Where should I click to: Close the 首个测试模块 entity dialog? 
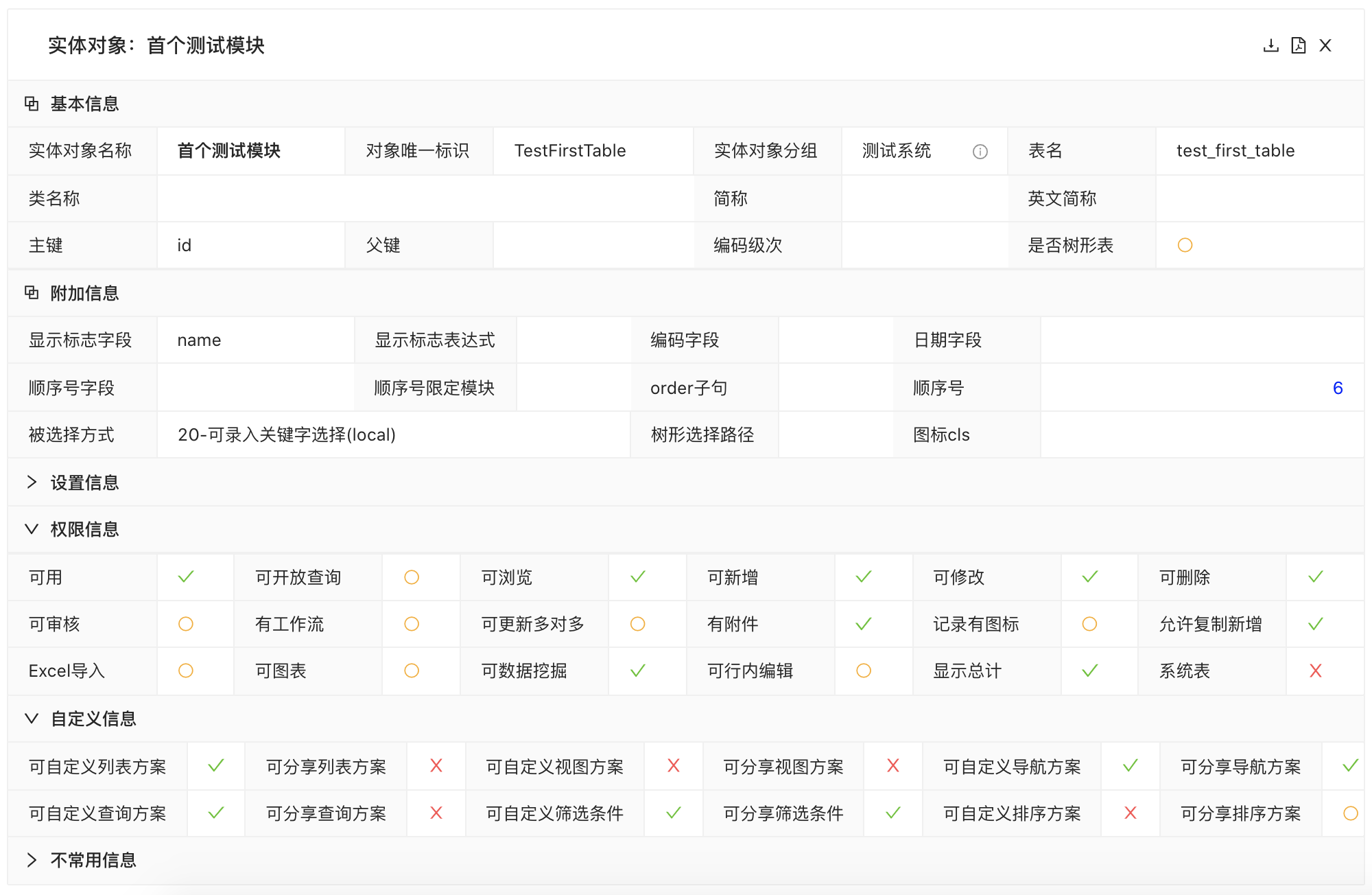(1325, 45)
